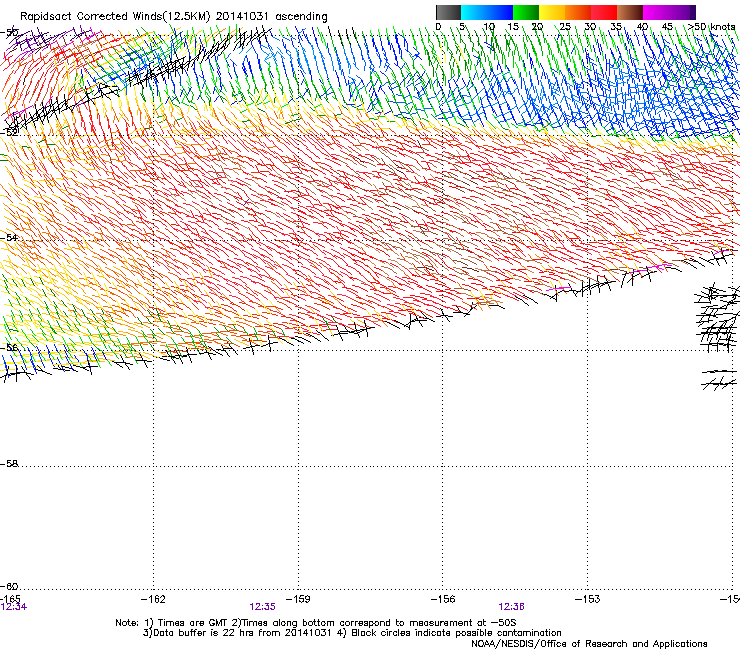Click the '-56' latitude axis label
Viewport: 740px width, 650px height.
[x=8, y=347]
